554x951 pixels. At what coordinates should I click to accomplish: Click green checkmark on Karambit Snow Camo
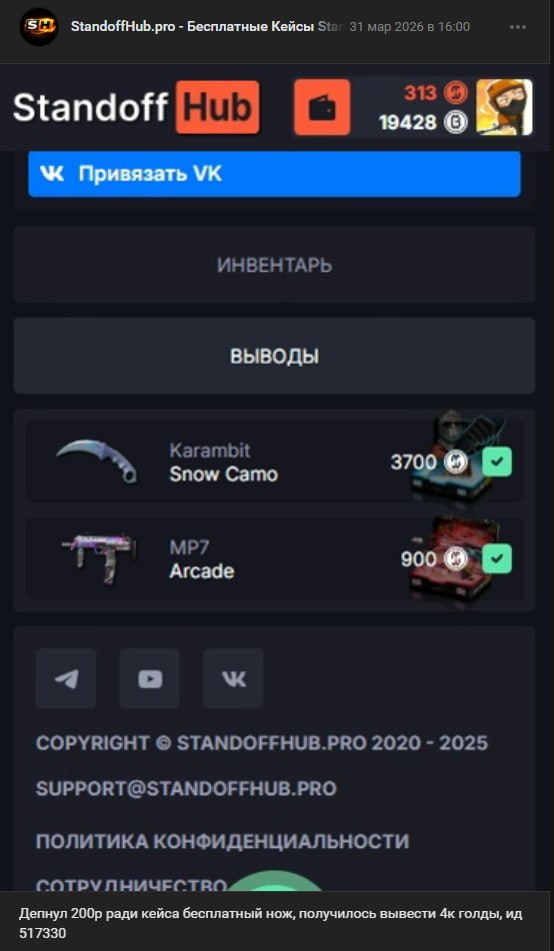(497, 462)
